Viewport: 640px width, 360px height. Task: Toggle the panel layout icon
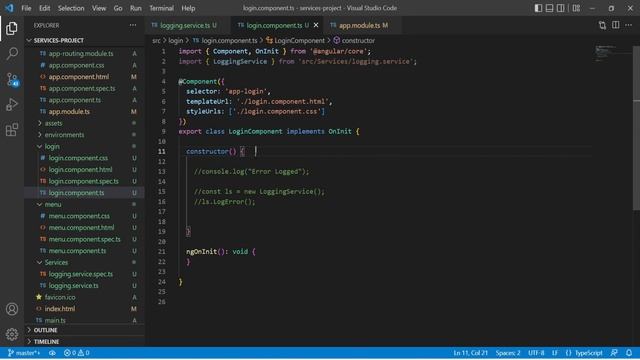point(549,8)
